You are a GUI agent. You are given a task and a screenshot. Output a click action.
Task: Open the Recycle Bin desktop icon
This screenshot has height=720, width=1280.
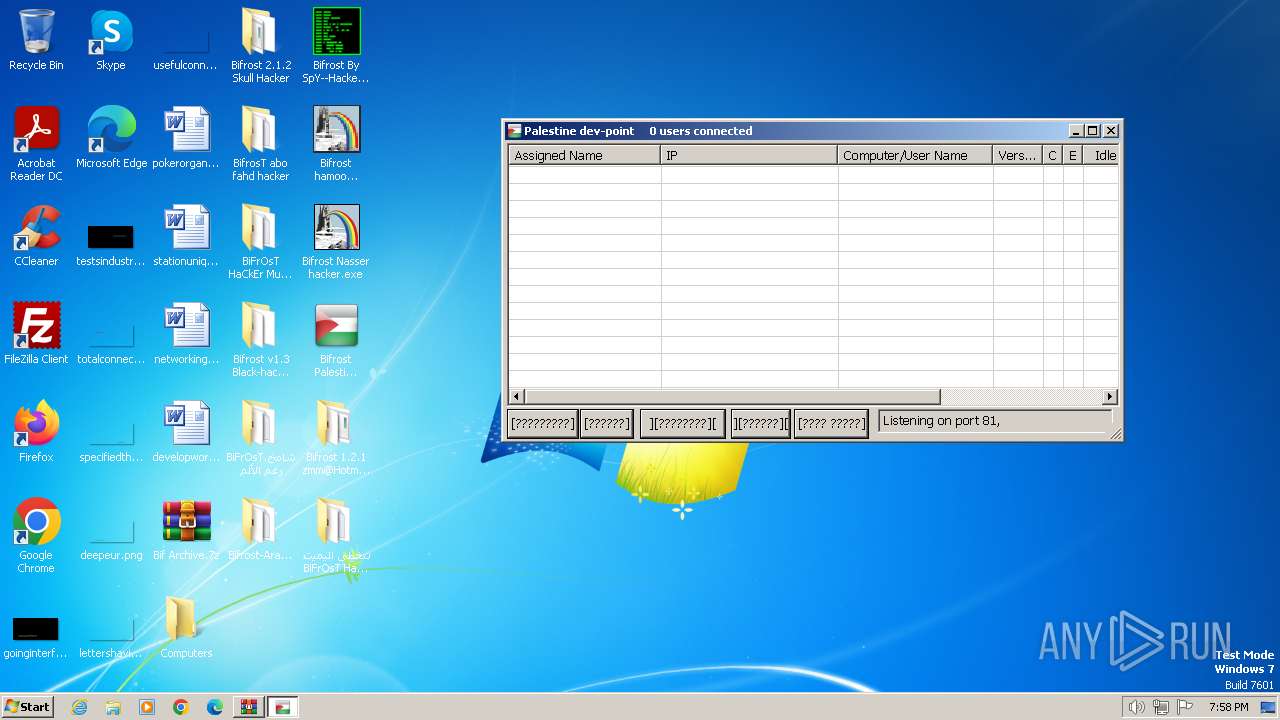point(36,40)
